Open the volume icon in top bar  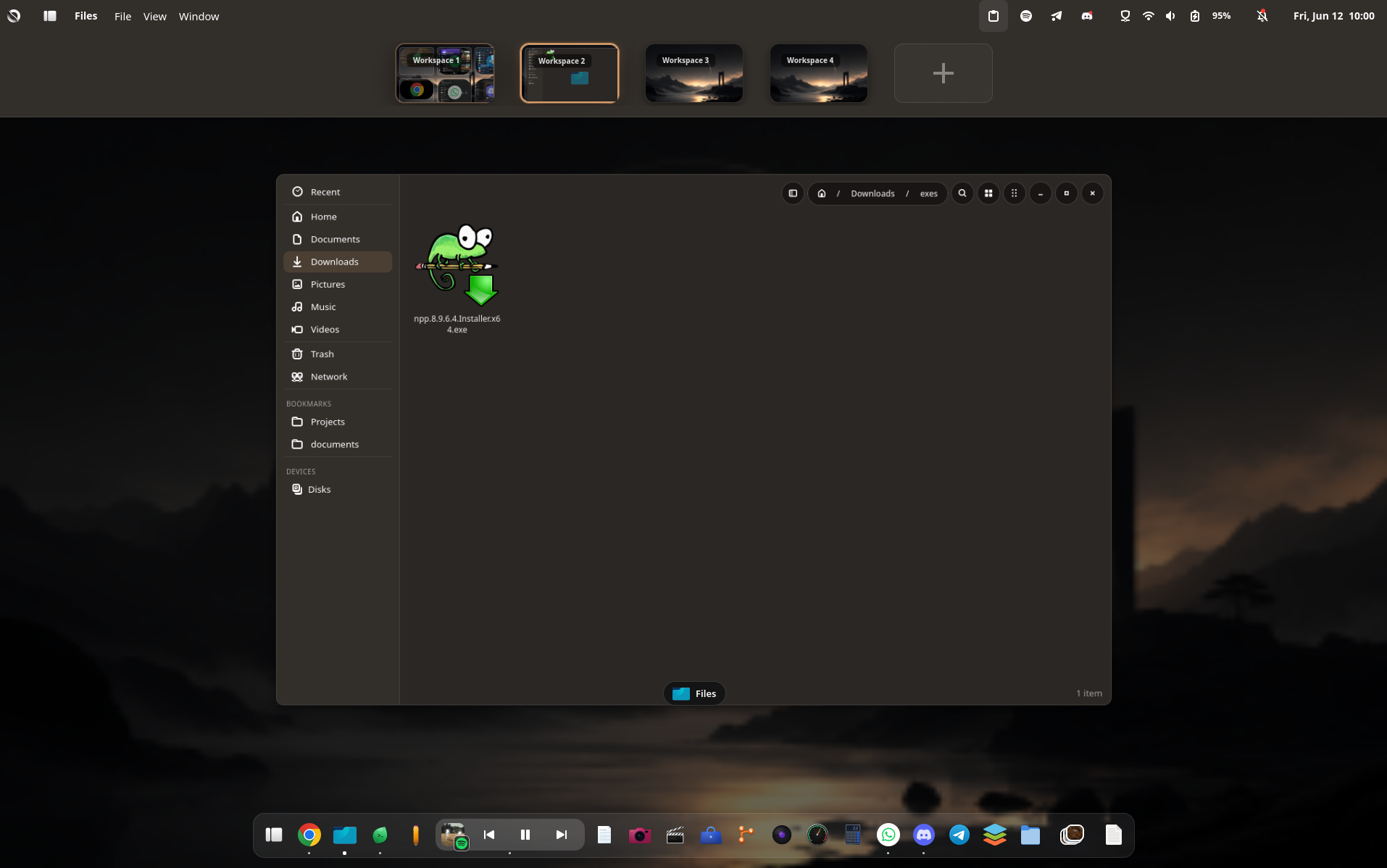pos(1170,16)
